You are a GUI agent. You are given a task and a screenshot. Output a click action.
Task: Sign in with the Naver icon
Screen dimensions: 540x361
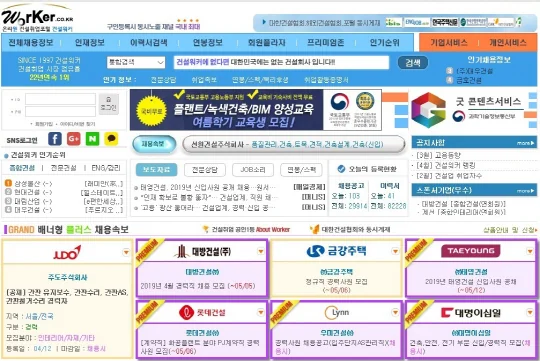[x=92, y=139]
